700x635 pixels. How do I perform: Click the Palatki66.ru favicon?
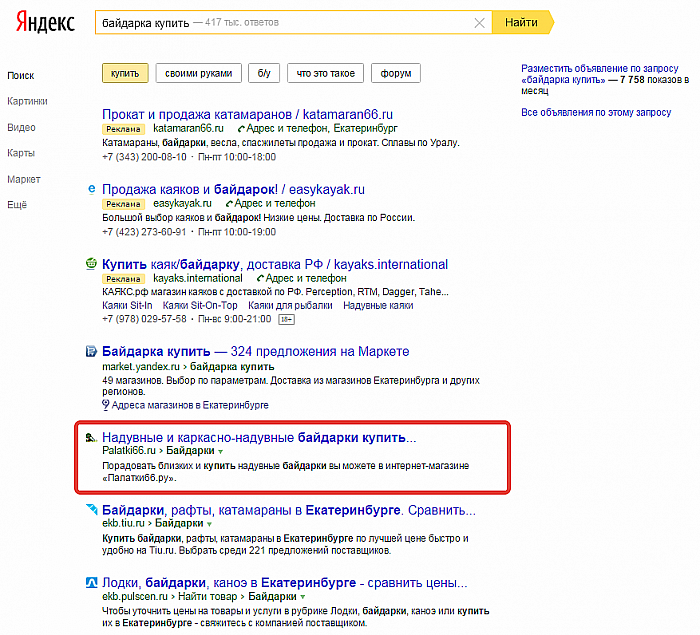[x=91, y=438]
